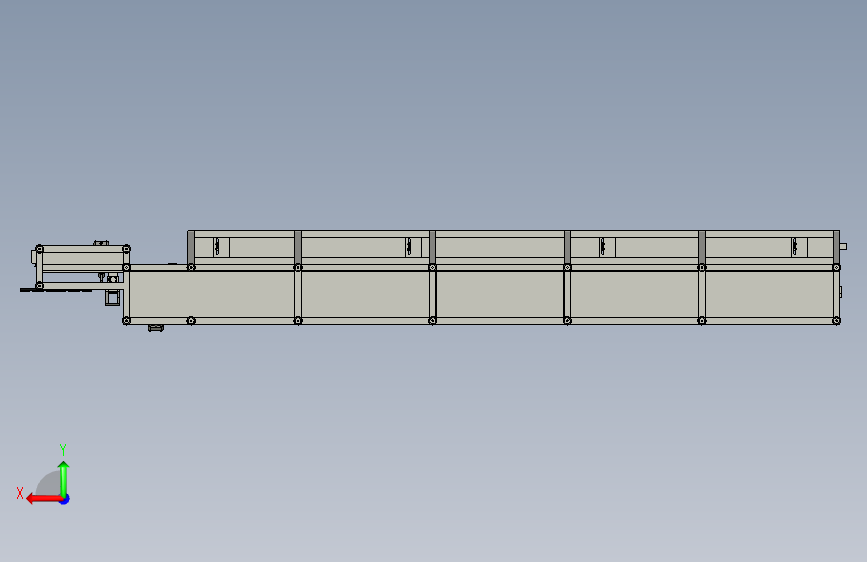867x562 pixels.
Task: Click the red "X" label on the triad
Action: (20, 493)
